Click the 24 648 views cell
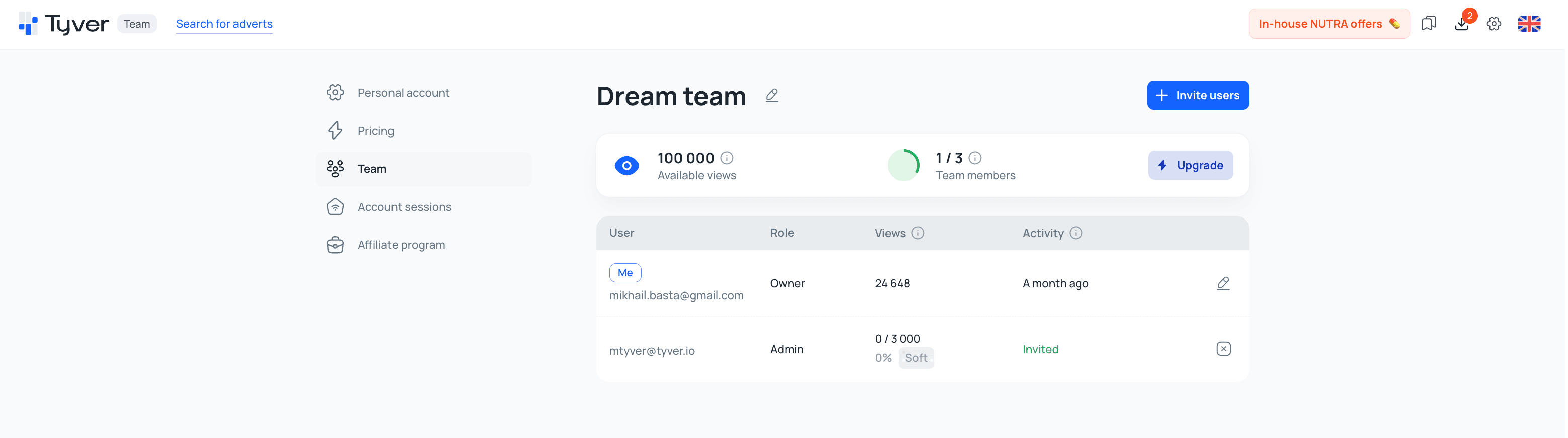 coord(892,283)
